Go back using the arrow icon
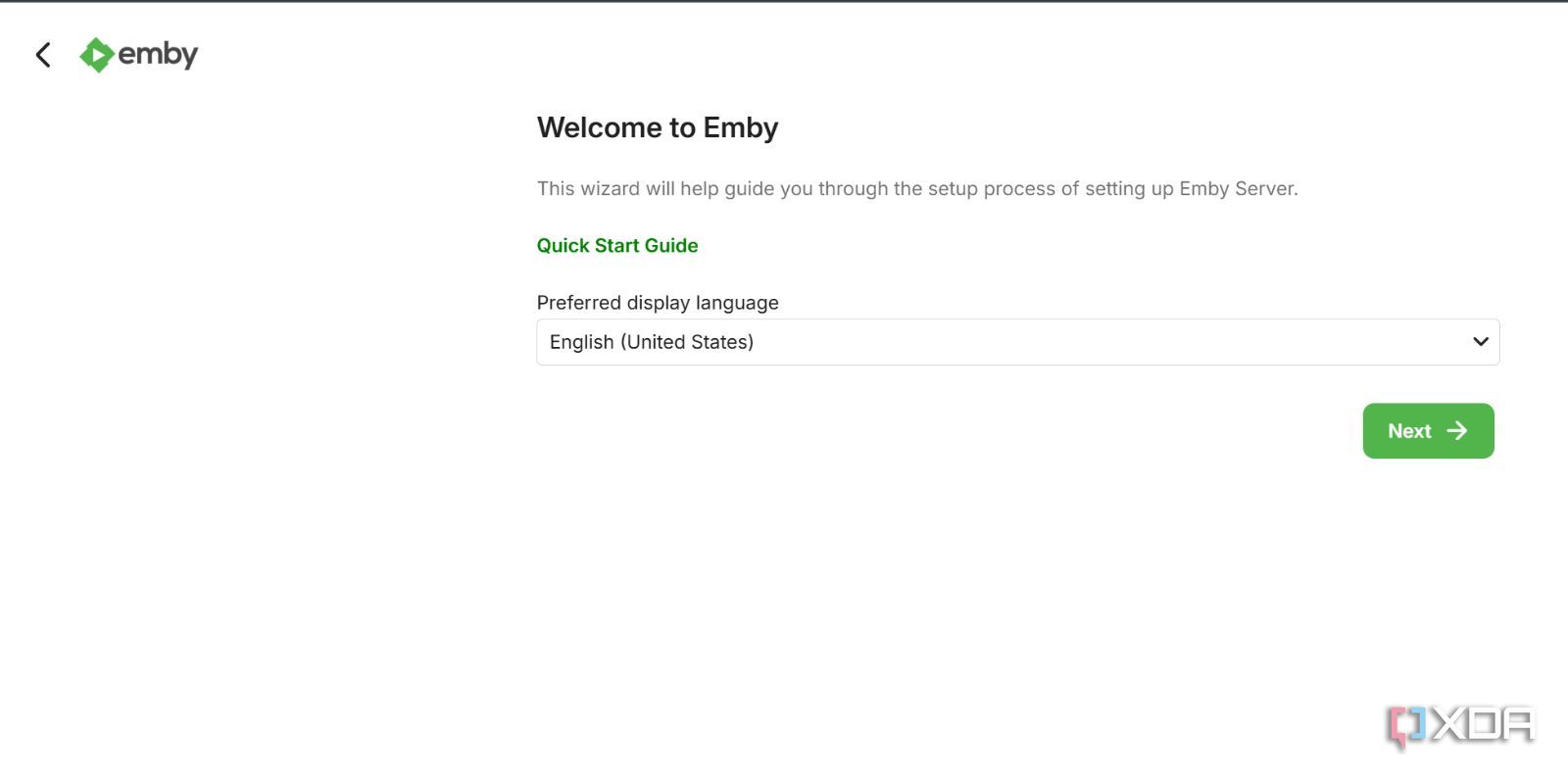Screen dimensions: 1568x784 coord(43,55)
